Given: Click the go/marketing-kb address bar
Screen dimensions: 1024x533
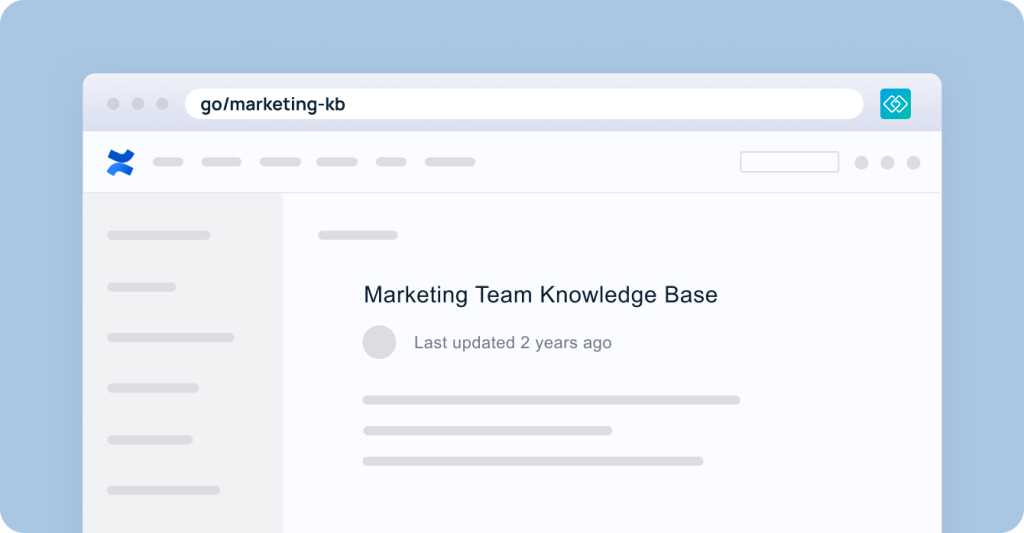Looking at the screenshot, I should coord(524,104).
